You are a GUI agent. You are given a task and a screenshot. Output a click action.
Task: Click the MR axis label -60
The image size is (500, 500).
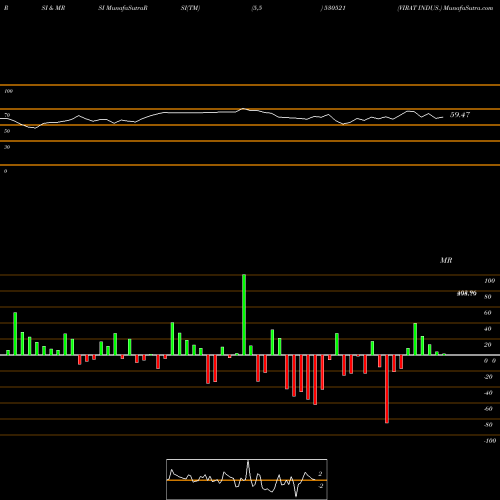(x=488, y=409)
